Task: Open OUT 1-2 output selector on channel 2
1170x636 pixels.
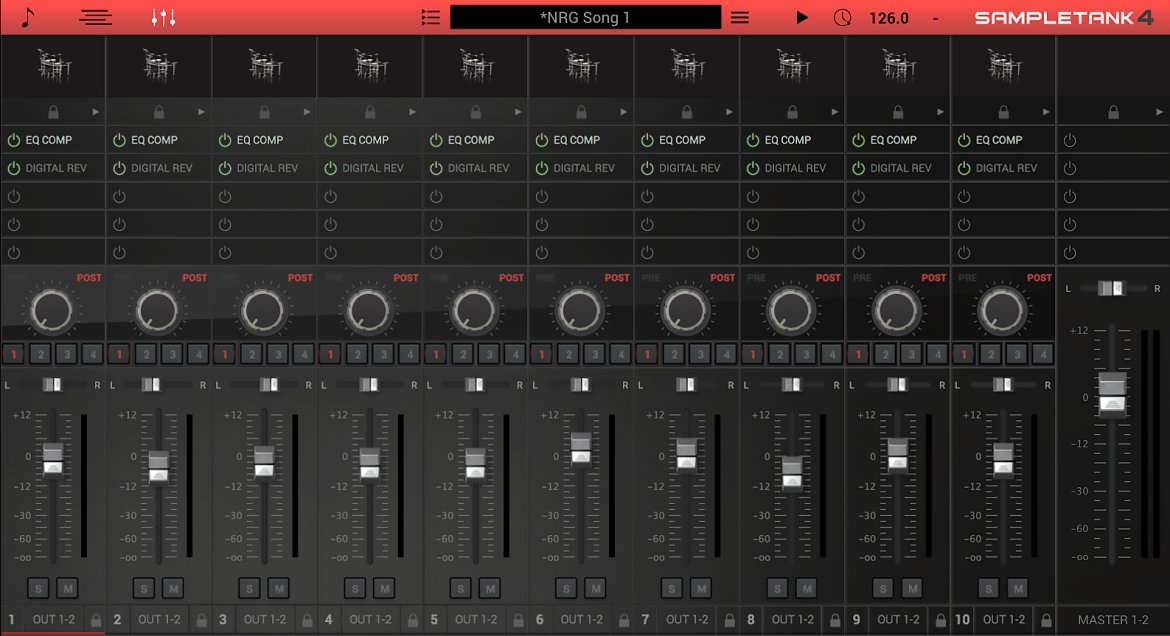Action: point(159,620)
